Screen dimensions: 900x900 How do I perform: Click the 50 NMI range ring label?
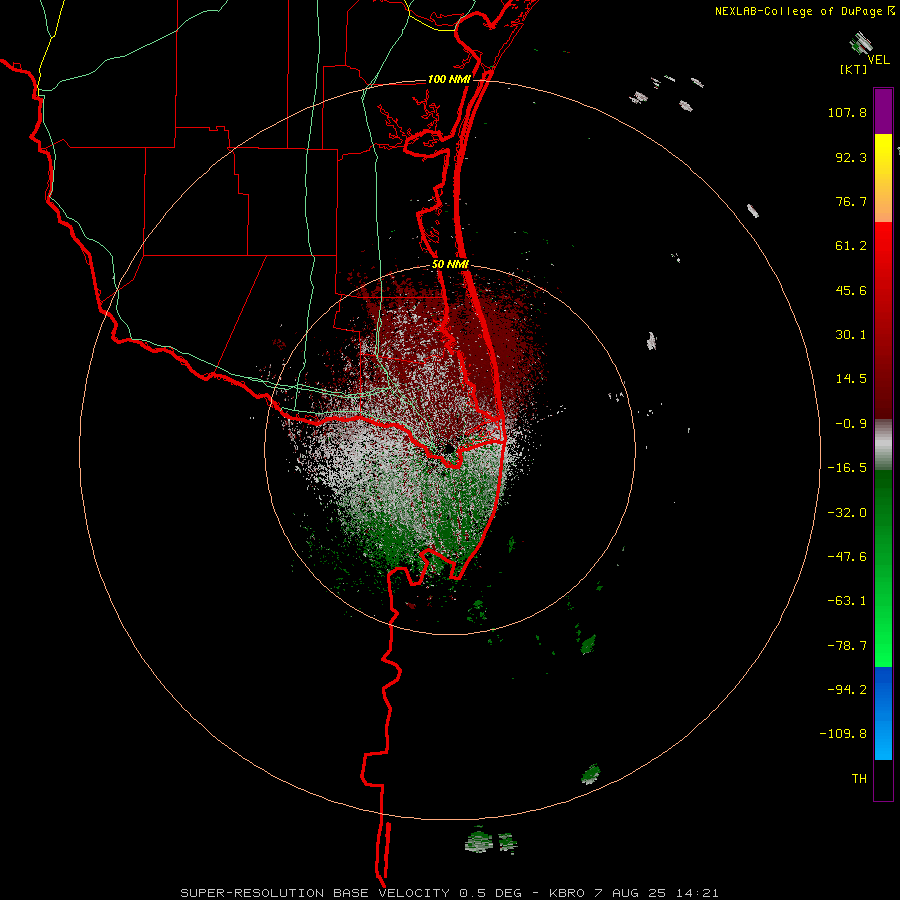(x=450, y=264)
